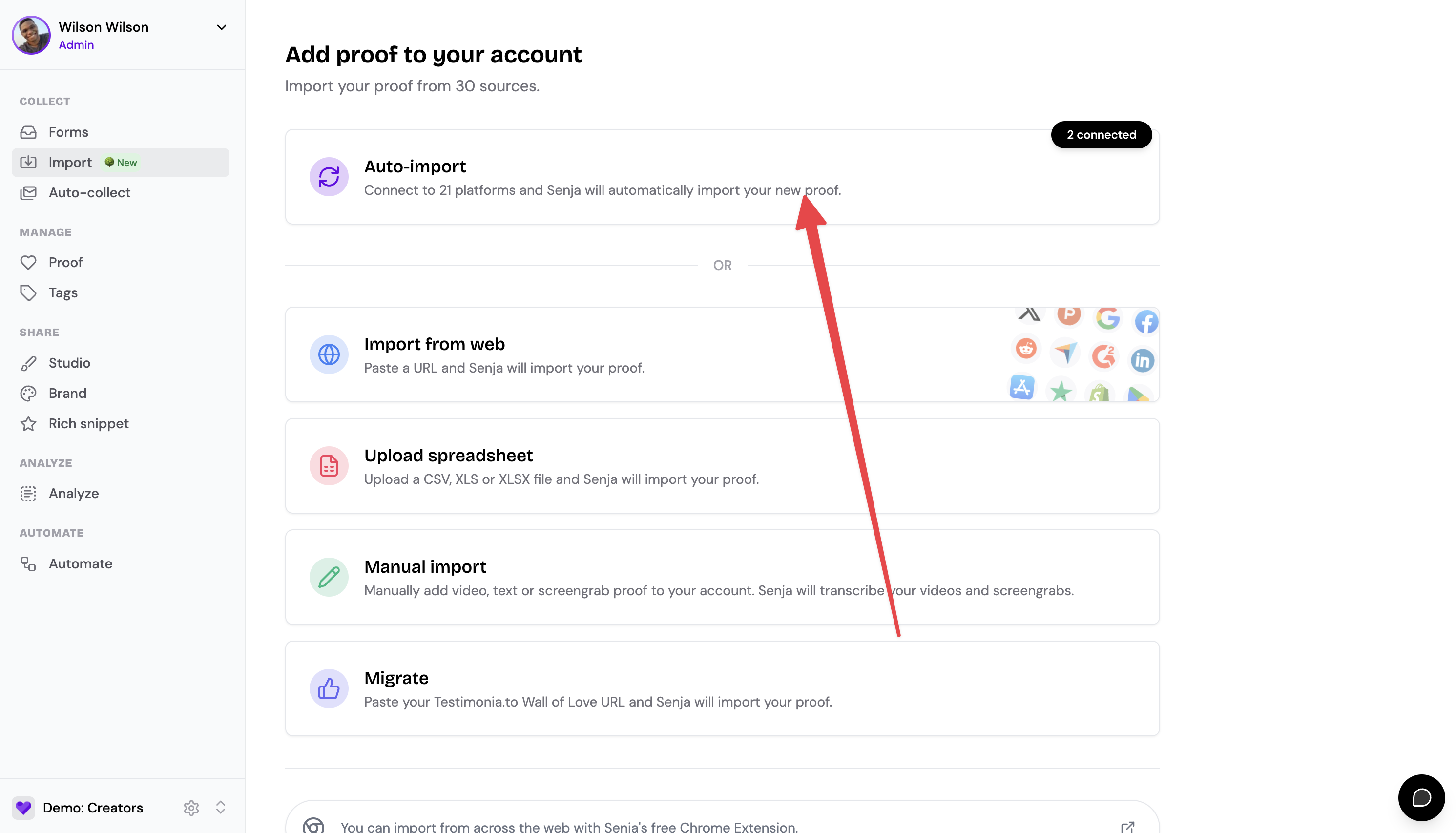Click the Chrome extension icon
The width and height of the screenshot is (1456, 833).
coord(313,826)
